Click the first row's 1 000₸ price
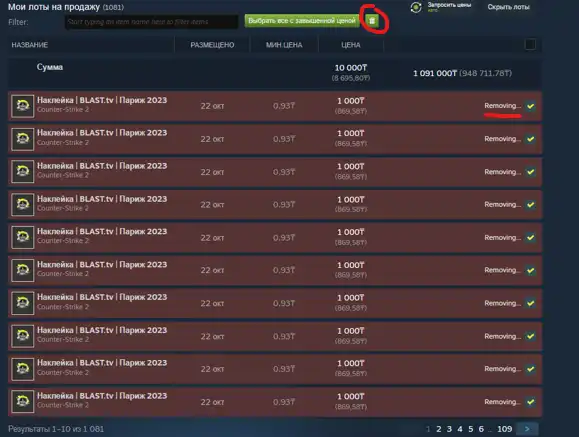The image size is (579, 437). (x=351, y=101)
